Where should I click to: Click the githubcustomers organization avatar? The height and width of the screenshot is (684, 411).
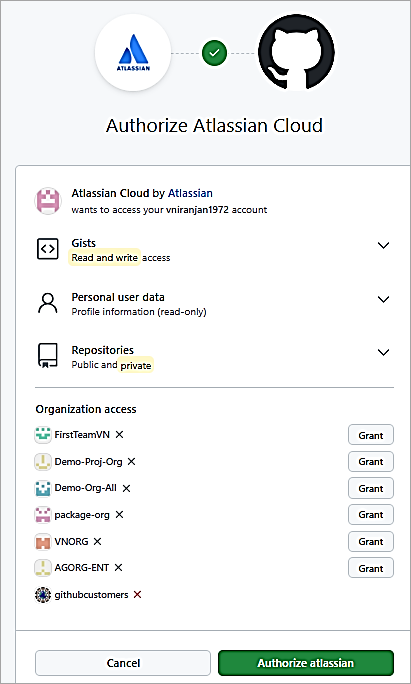[43, 595]
